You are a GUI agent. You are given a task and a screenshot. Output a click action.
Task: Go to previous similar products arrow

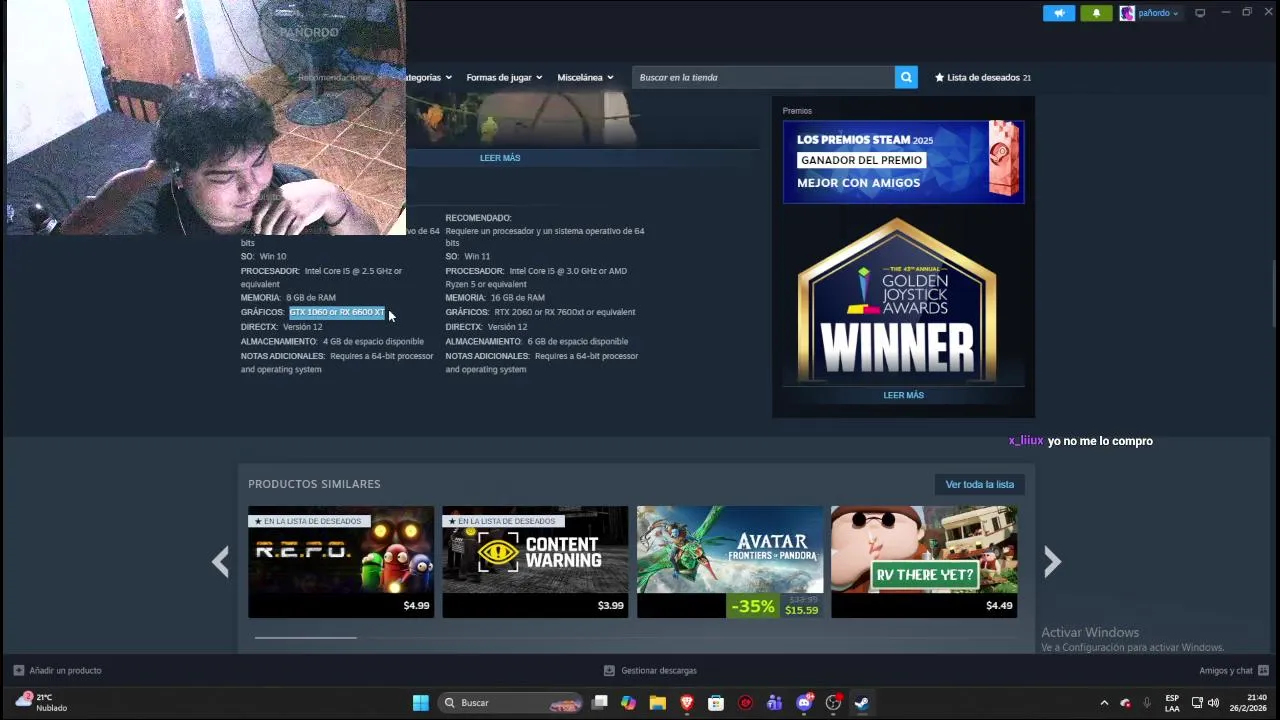[x=221, y=562]
